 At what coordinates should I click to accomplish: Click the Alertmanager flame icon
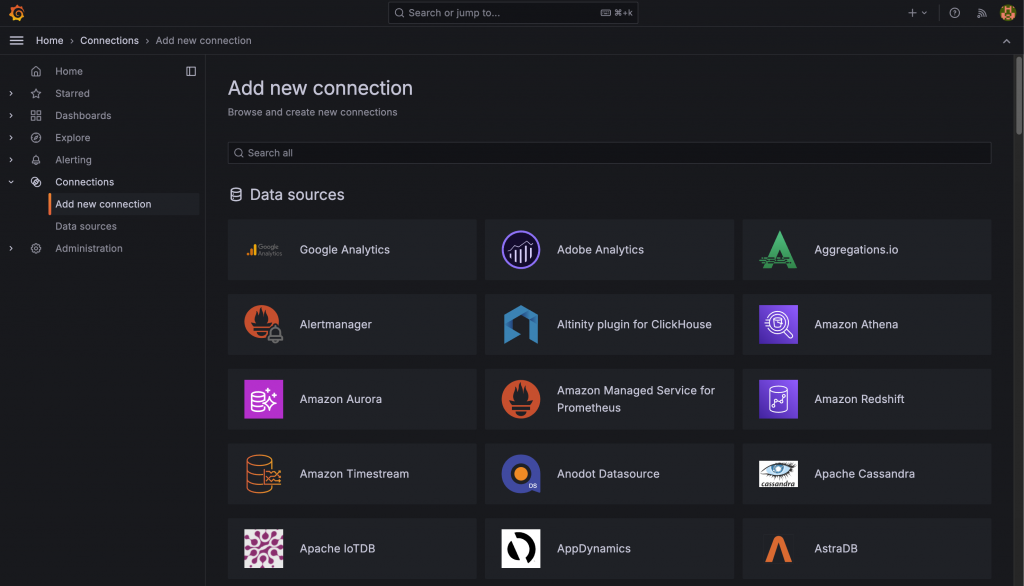pos(264,324)
